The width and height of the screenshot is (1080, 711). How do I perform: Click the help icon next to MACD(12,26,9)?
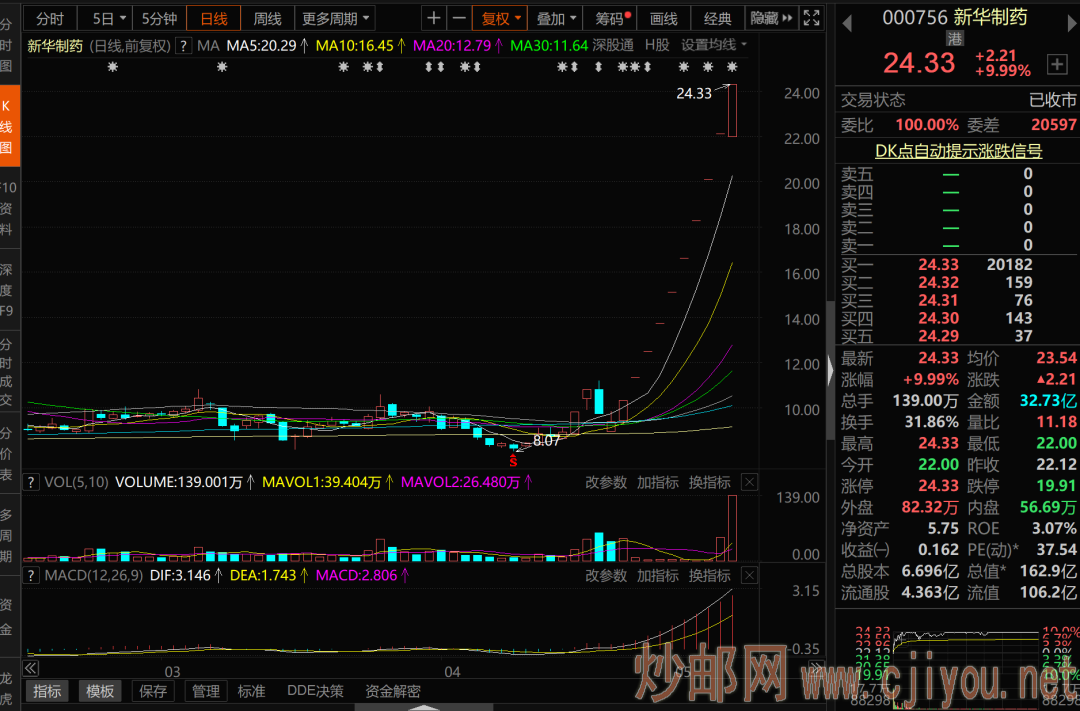[31, 576]
